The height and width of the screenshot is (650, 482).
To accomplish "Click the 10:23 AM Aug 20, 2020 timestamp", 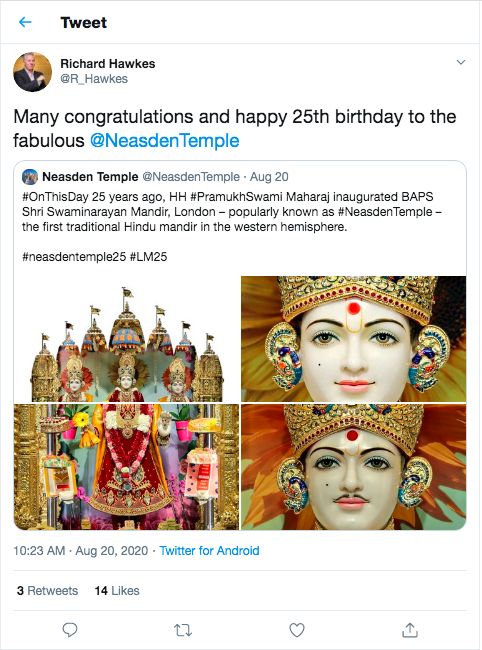I will (x=80, y=551).
